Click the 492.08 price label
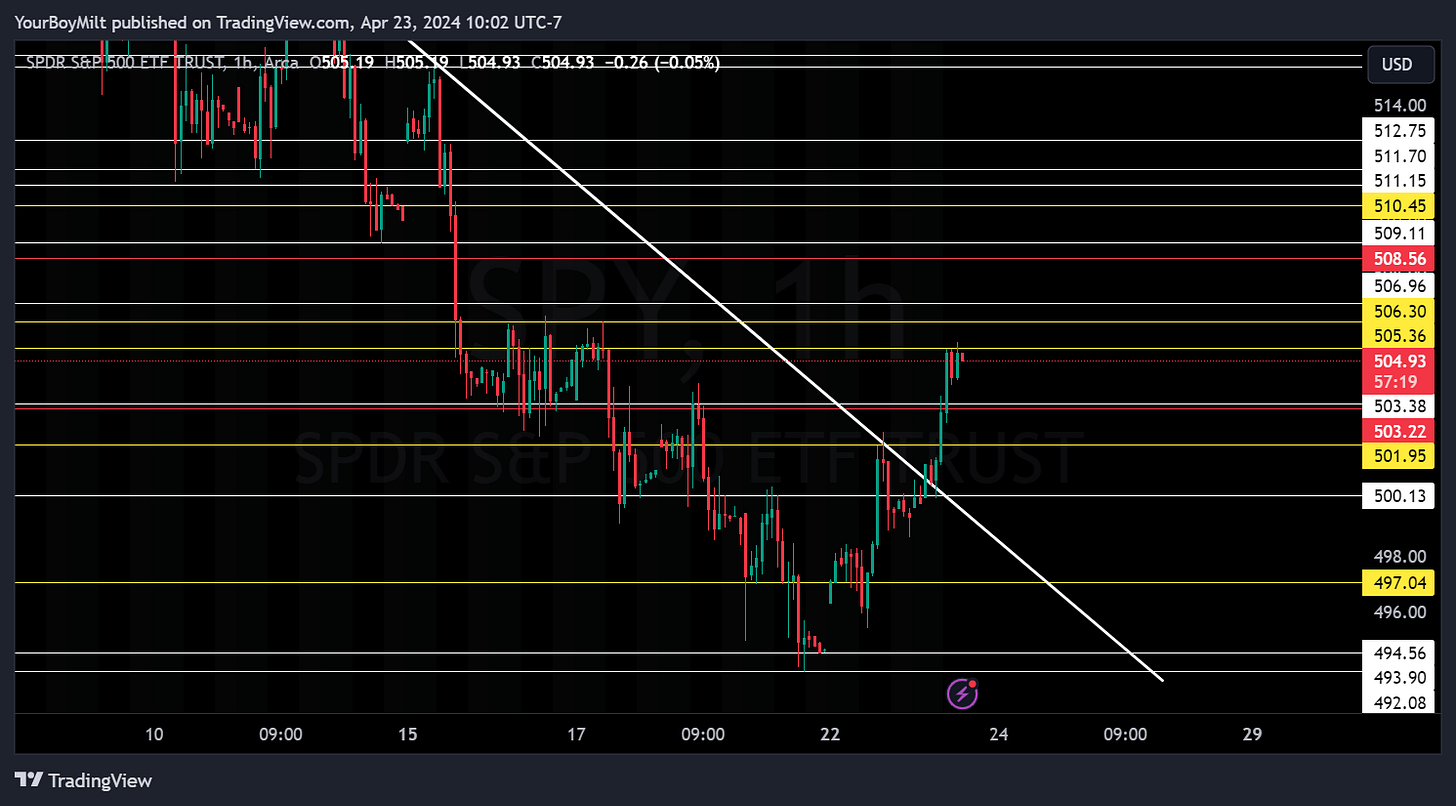 [1398, 702]
